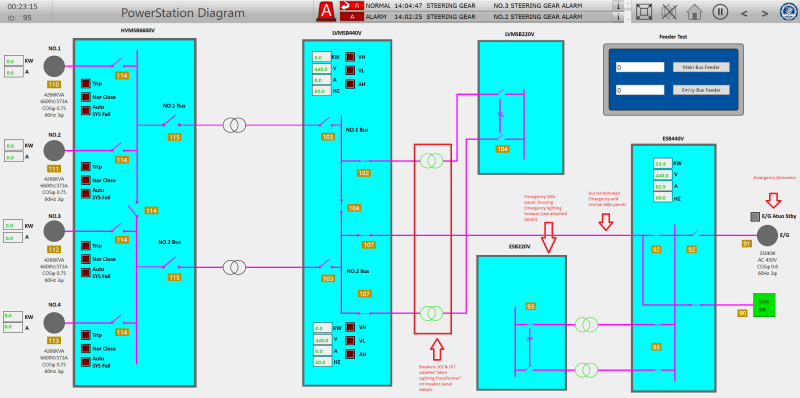Operate generator NO.4 breaker switch
Viewport: 800px width, 398px height.
[118, 320]
